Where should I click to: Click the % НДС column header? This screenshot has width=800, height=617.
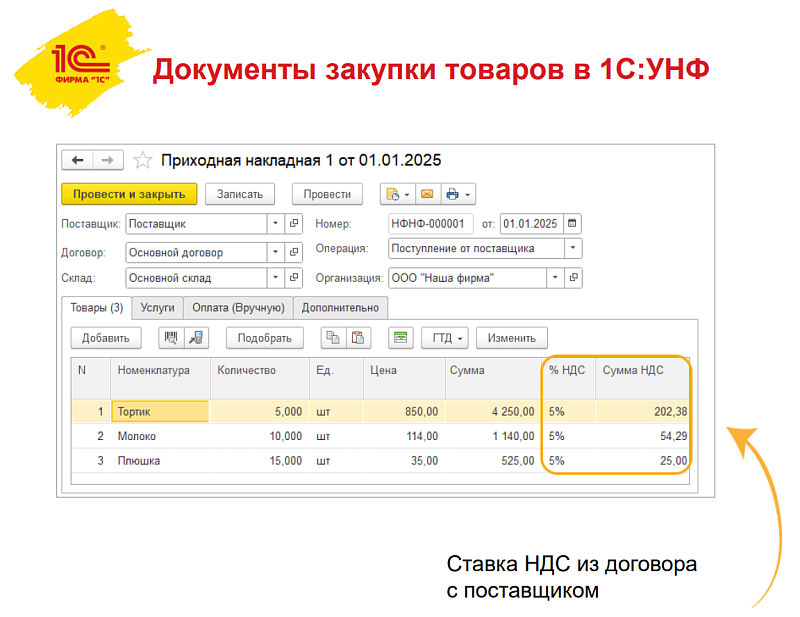(568, 378)
